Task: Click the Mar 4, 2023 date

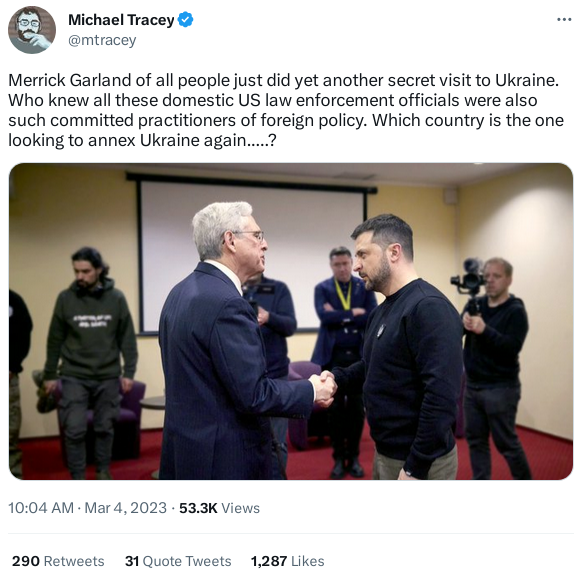Action: (x=125, y=508)
